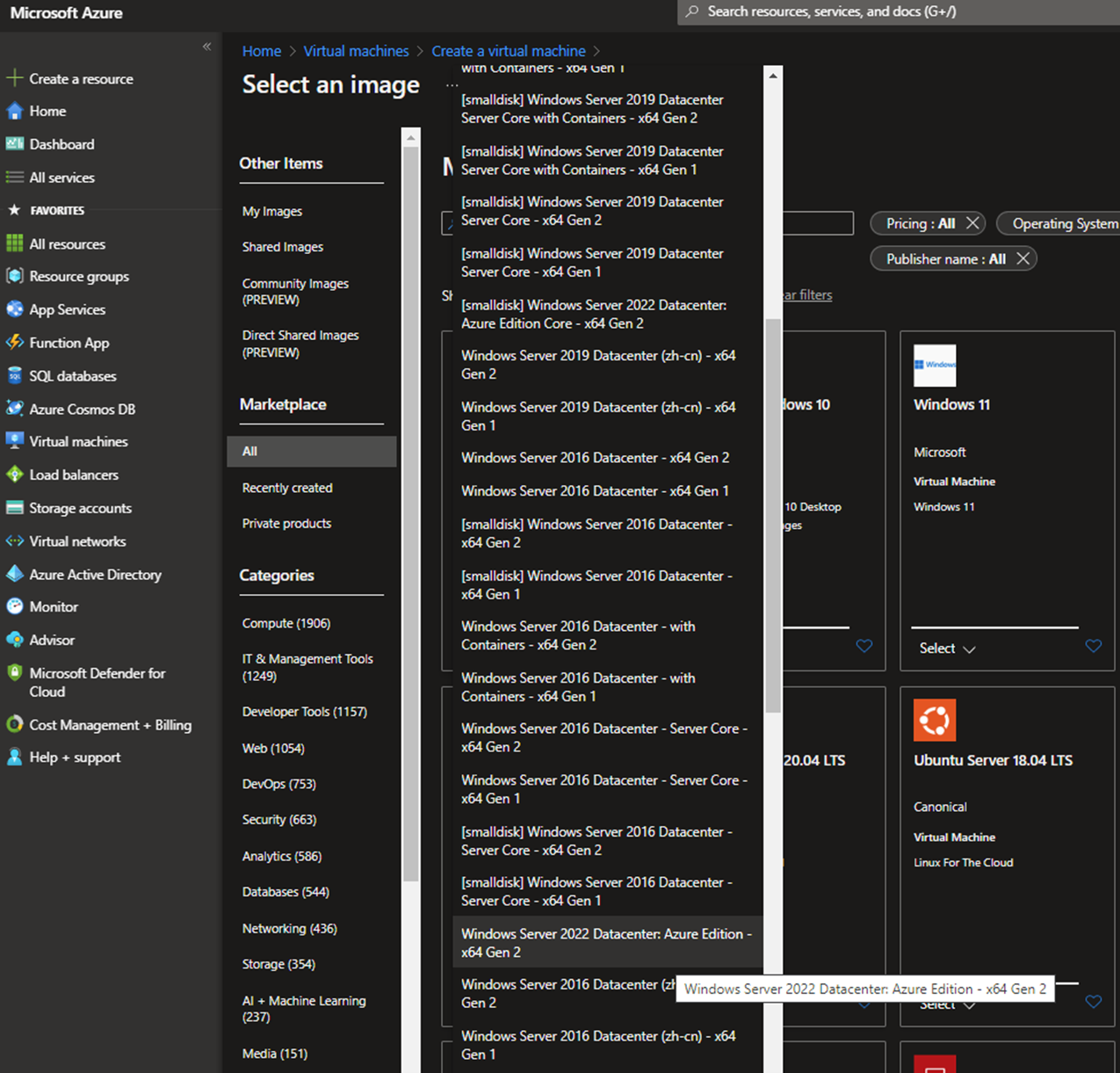Open Community Images (PREVIEW)
1120x1073 pixels.
click(295, 292)
